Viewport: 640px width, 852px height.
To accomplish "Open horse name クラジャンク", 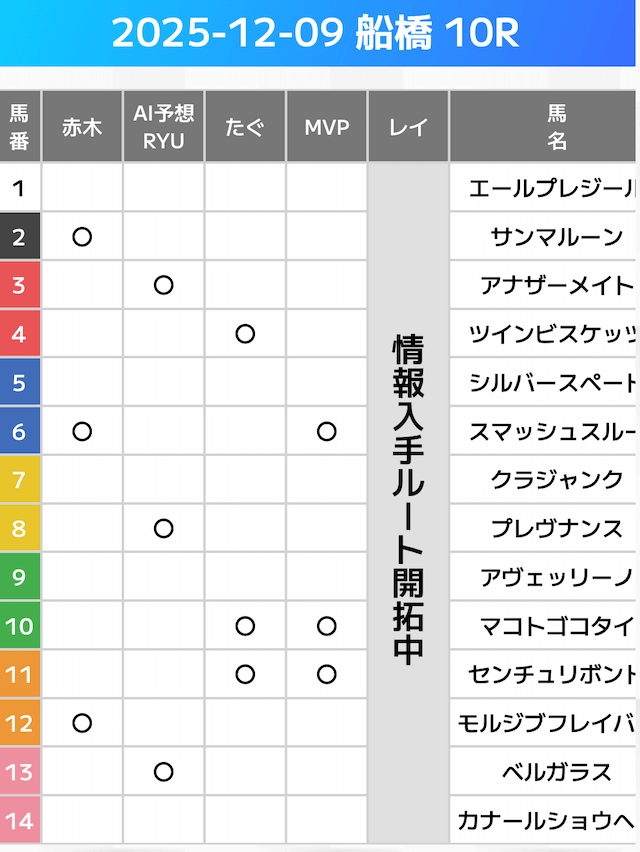I will [x=556, y=480].
